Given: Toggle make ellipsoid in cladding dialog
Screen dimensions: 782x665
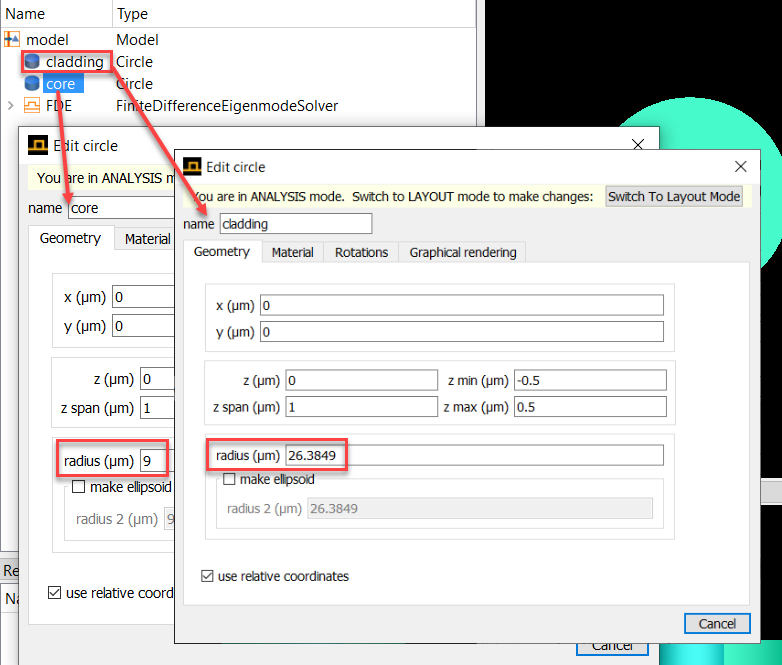Looking at the screenshot, I should coord(229,479).
